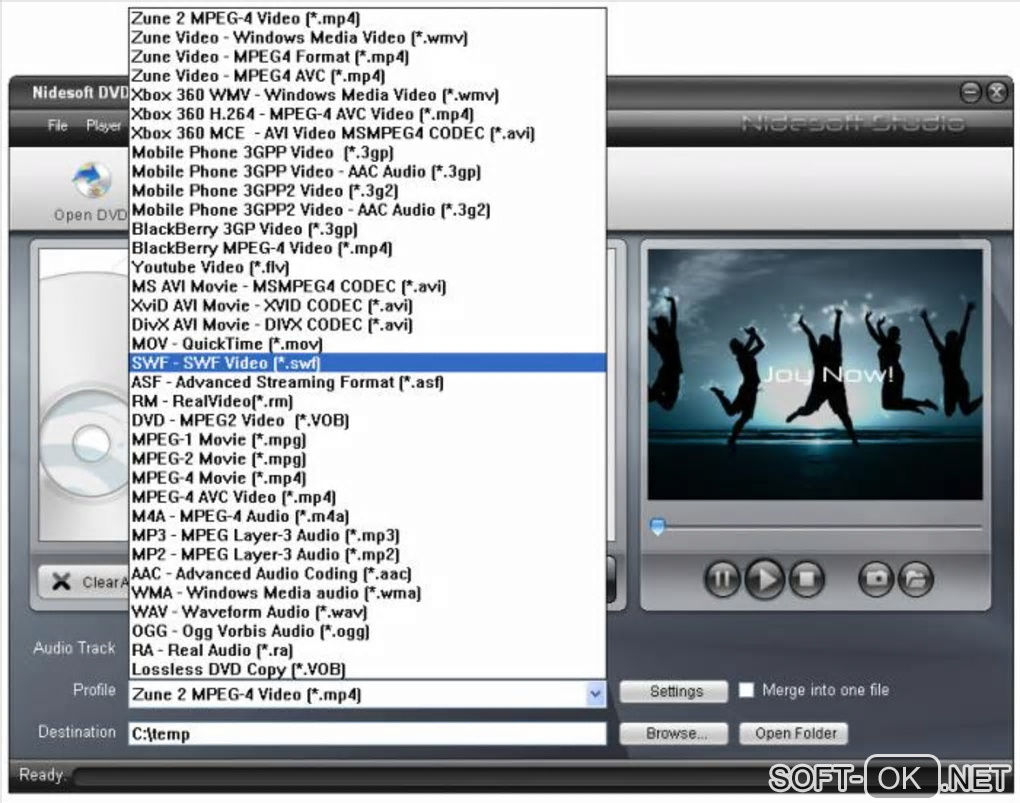Open the File menu
This screenshot has height=803, width=1020.
click(58, 126)
